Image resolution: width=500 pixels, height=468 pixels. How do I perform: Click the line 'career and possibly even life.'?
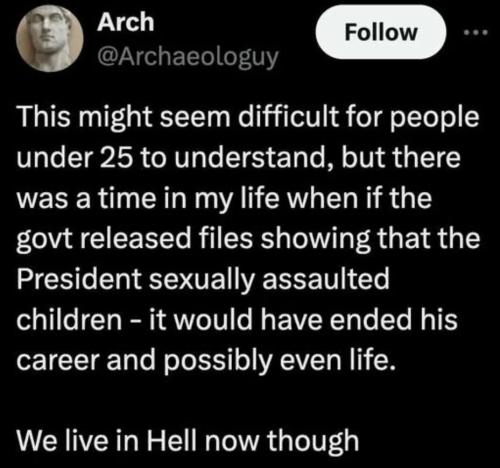(206, 361)
